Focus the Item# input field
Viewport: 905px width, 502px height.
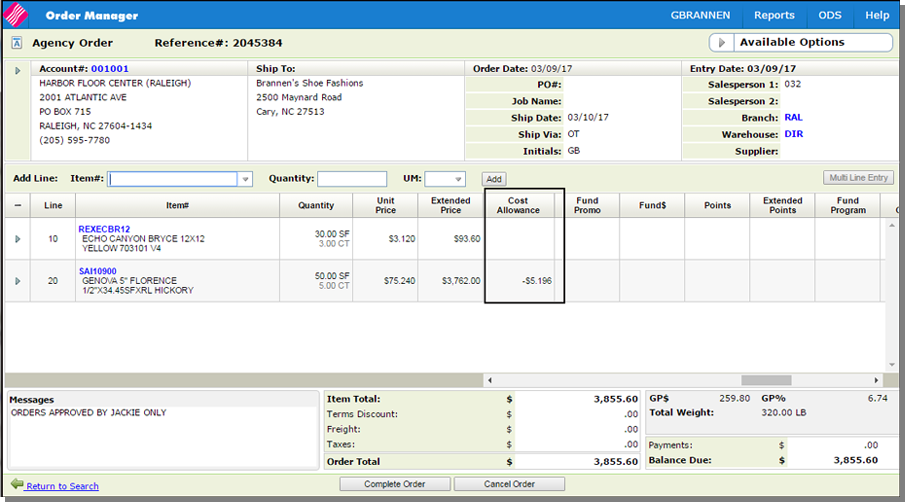(173, 179)
